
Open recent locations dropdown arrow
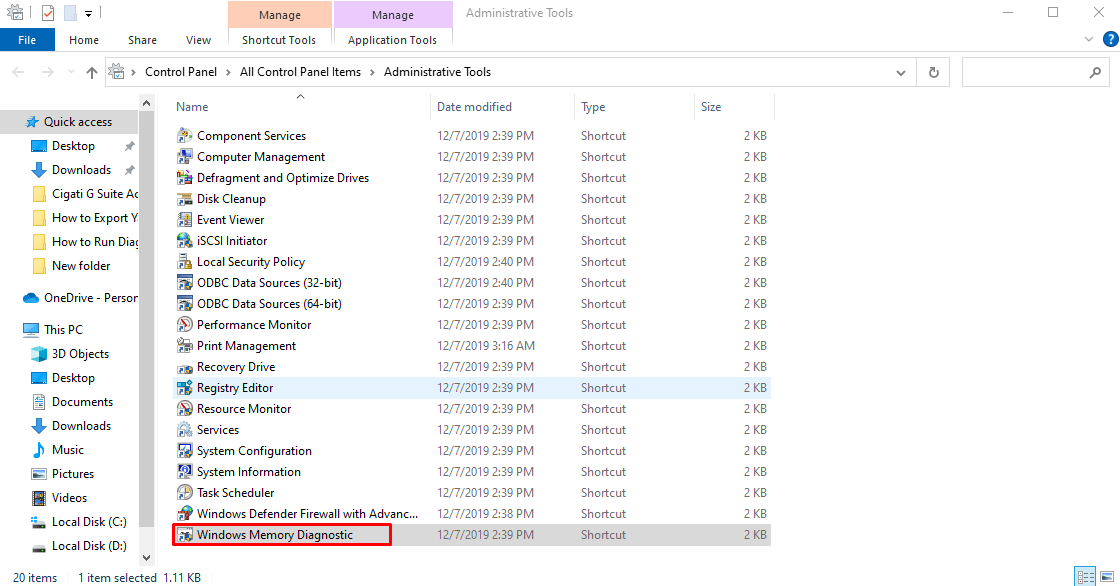point(71,72)
